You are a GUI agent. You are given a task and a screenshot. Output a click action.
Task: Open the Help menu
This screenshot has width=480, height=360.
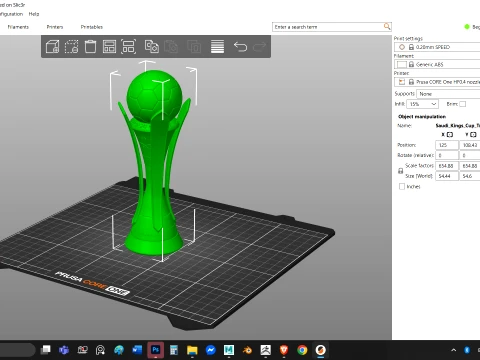pyautogui.click(x=34, y=14)
